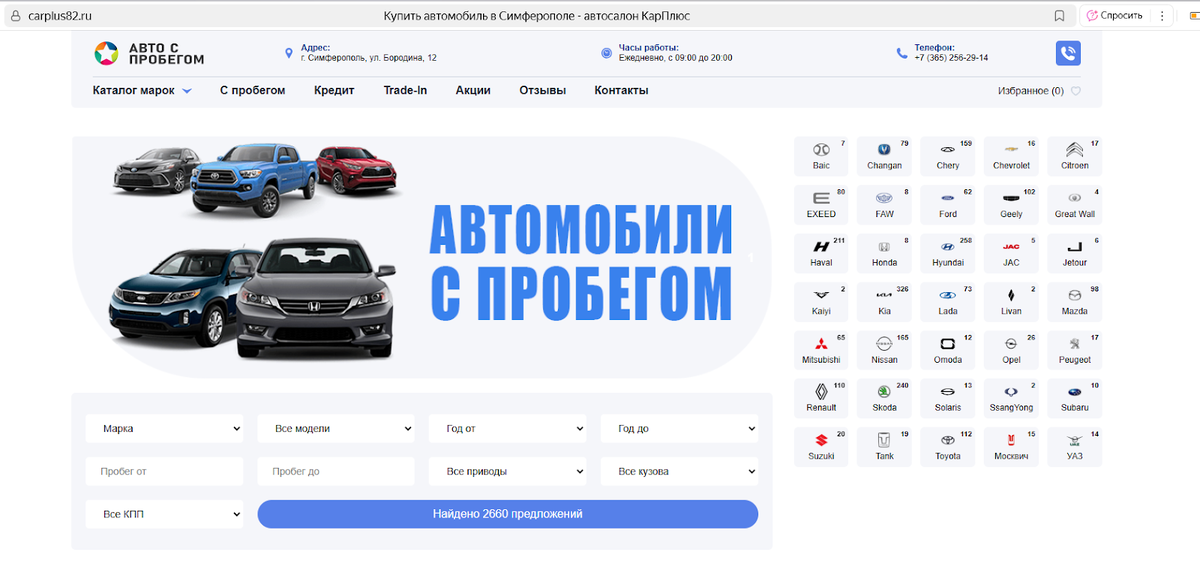Screen dimensions: 1200x567
Task: Select the Renault brand logo
Action: coord(821,392)
